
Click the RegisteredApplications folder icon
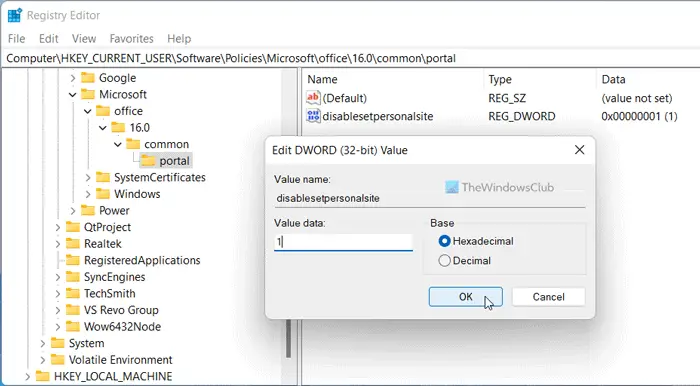pyautogui.click(x=73, y=260)
